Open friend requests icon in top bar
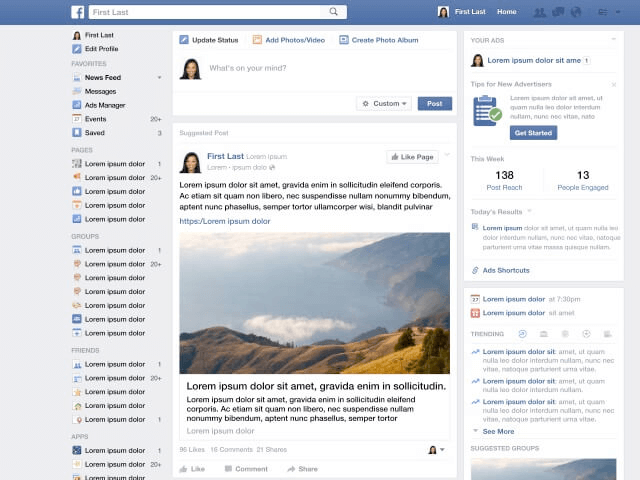640x480 pixels. click(x=540, y=12)
